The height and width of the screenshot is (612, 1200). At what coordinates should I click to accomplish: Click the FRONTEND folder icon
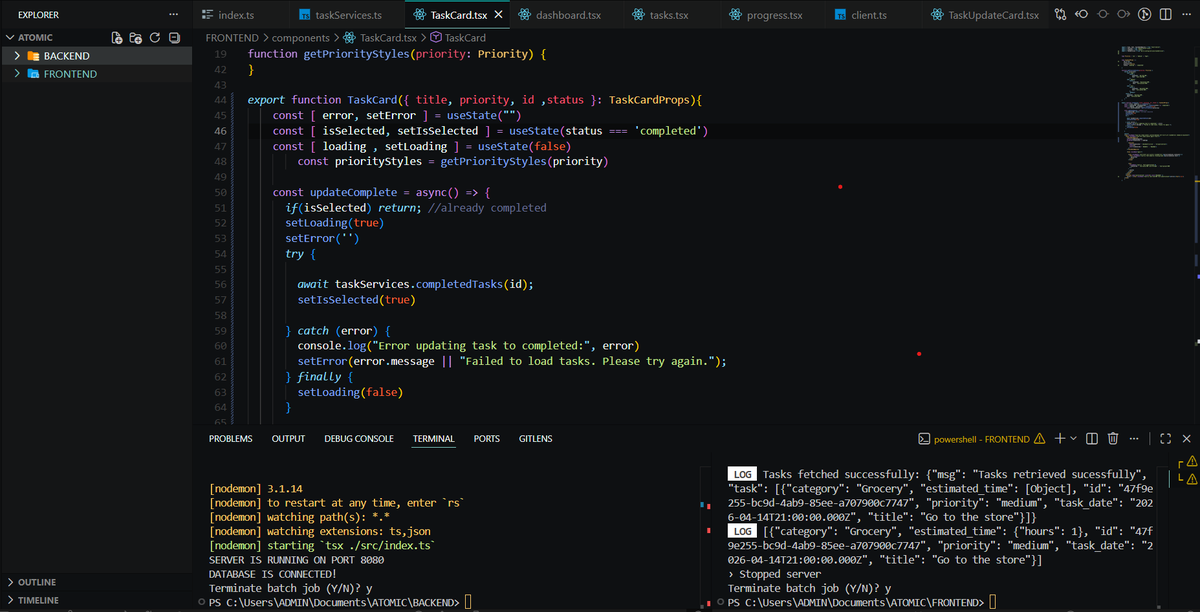(34, 74)
